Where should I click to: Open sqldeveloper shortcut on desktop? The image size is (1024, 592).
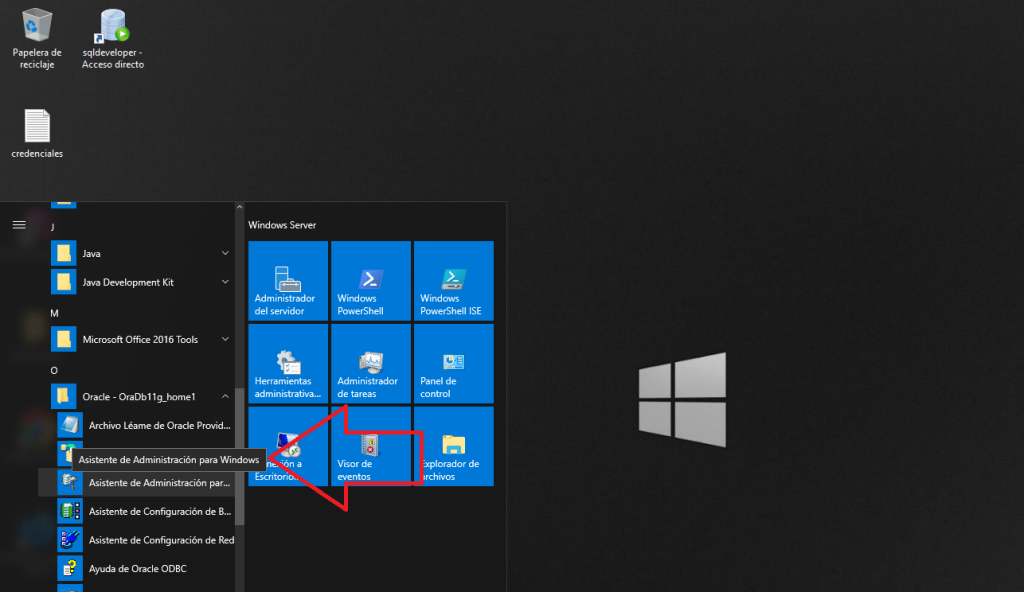pyautogui.click(x=112, y=38)
